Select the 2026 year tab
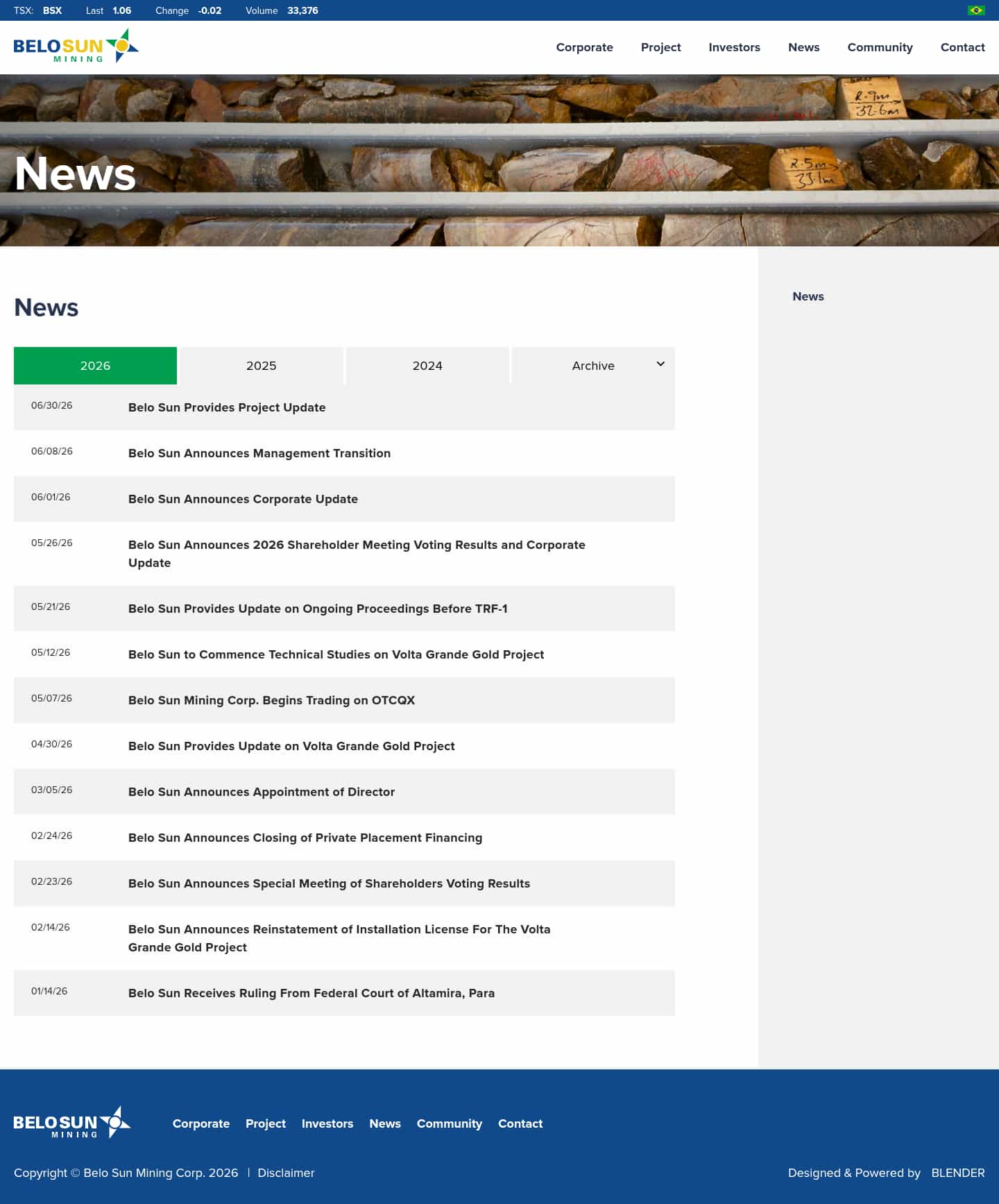 pos(95,366)
